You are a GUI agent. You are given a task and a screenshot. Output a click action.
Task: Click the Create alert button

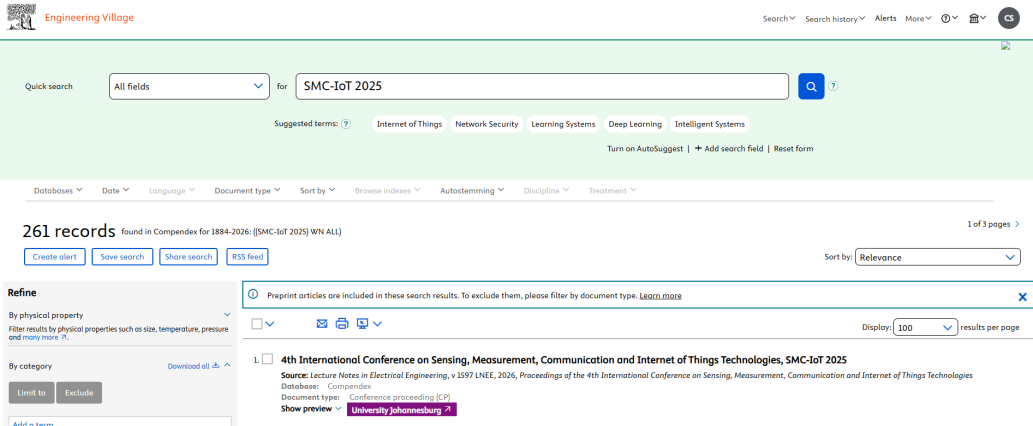55,257
